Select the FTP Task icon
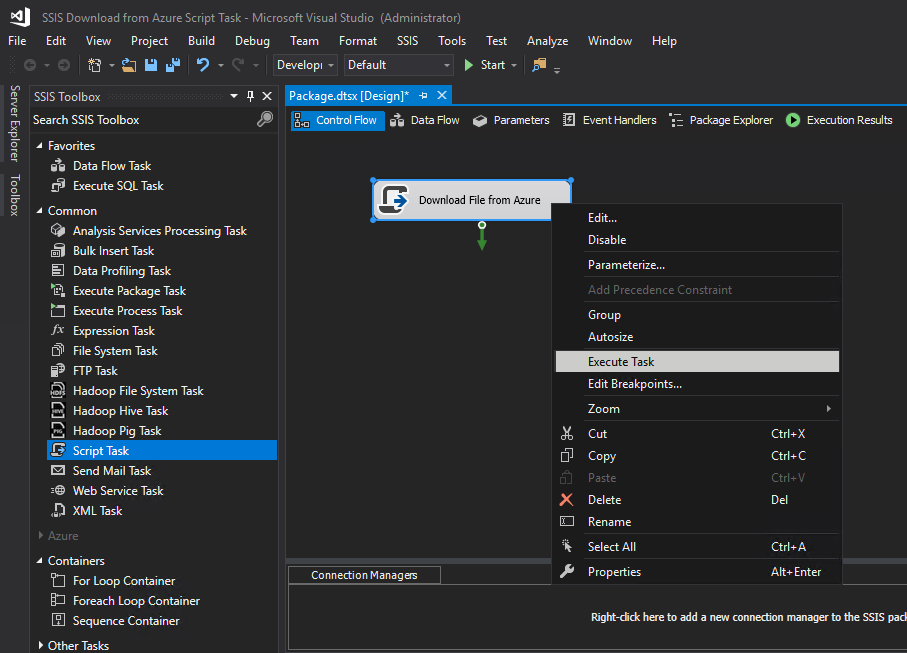 tap(58, 371)
